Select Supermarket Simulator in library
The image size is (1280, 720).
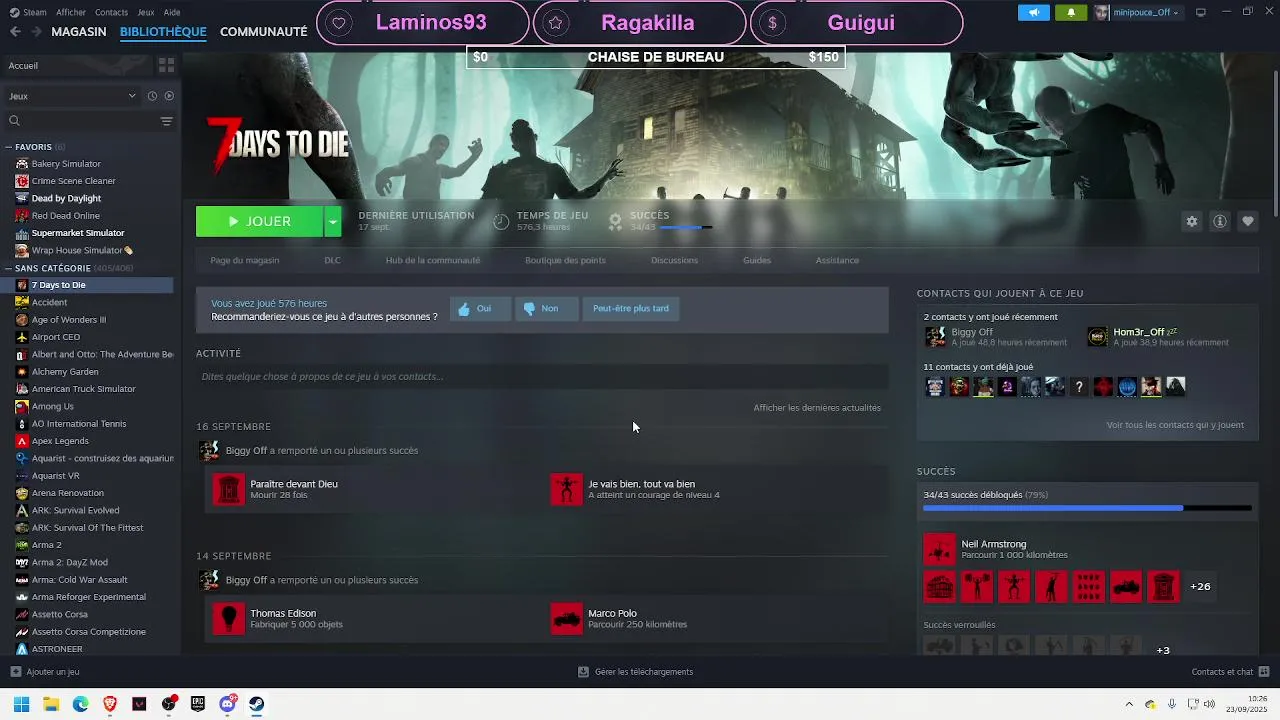78,233
